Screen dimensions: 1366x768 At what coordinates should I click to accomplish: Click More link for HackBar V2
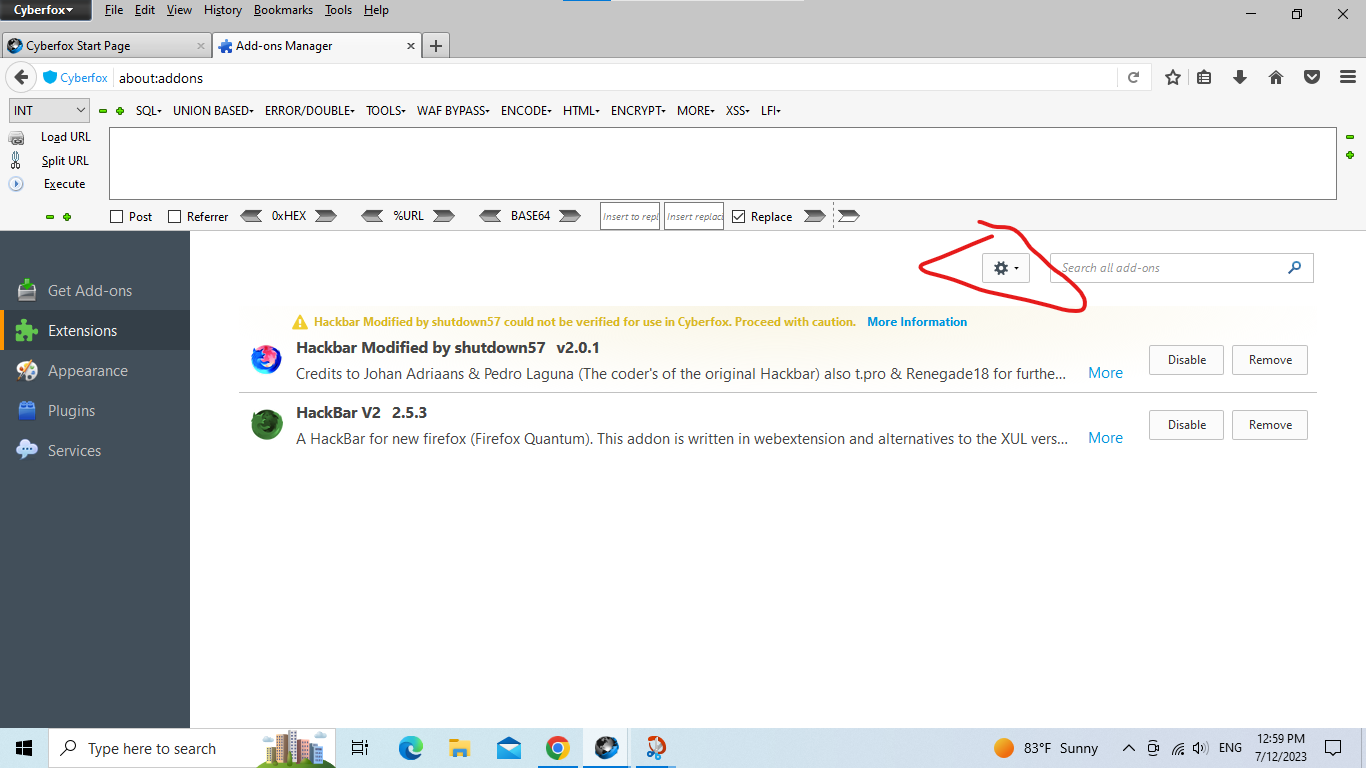(x=1105, y=437)
